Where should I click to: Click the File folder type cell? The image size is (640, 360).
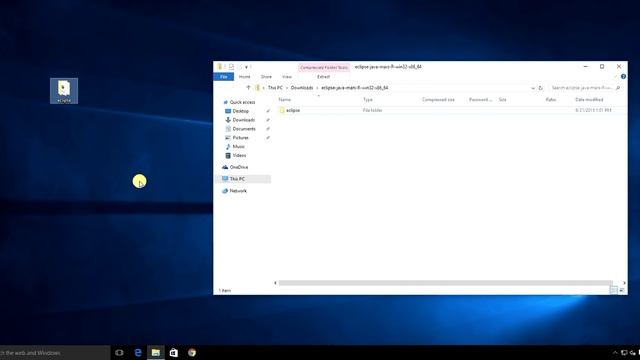coord(372,110)
